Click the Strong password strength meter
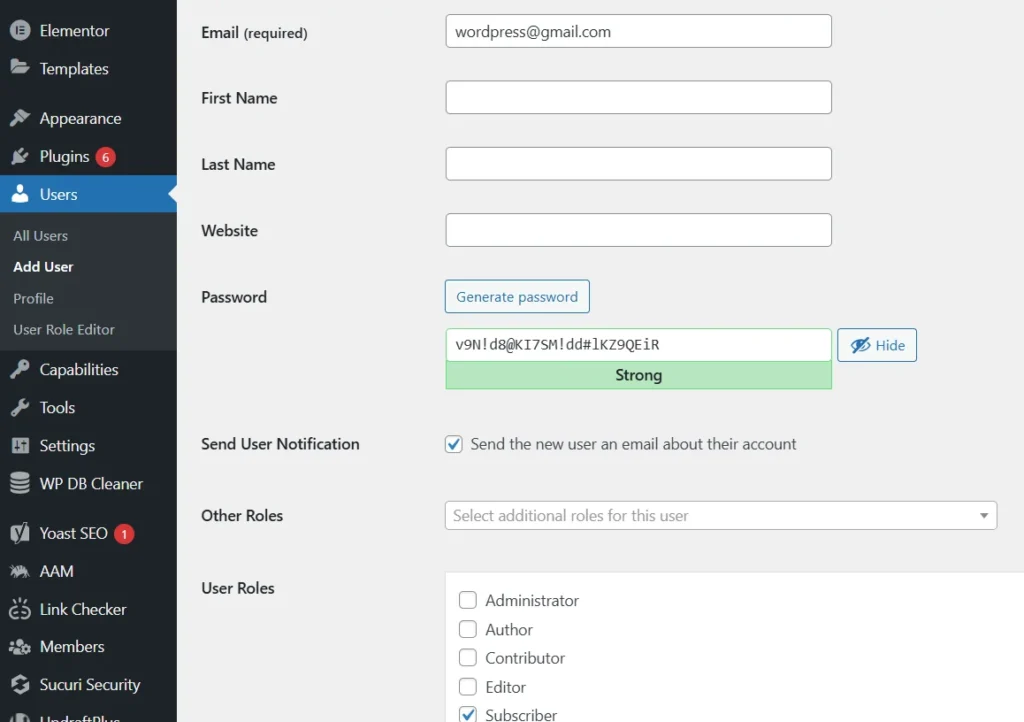 (638, 375)
